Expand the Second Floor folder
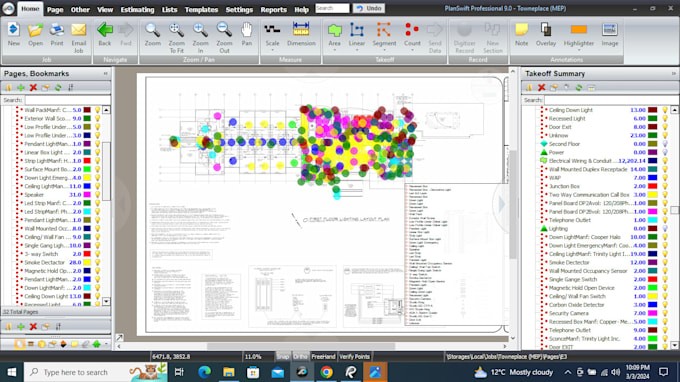 click(x=544, y=144)
